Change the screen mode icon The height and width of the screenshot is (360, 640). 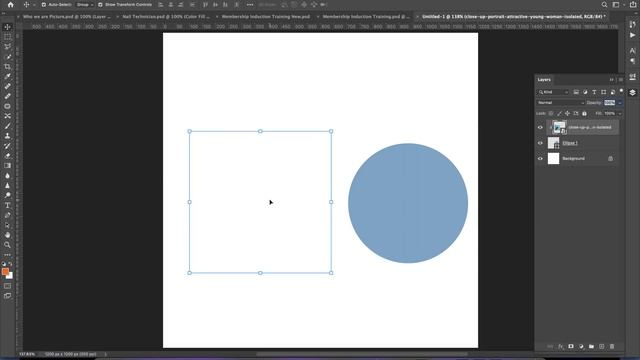(x=7, y=296)
